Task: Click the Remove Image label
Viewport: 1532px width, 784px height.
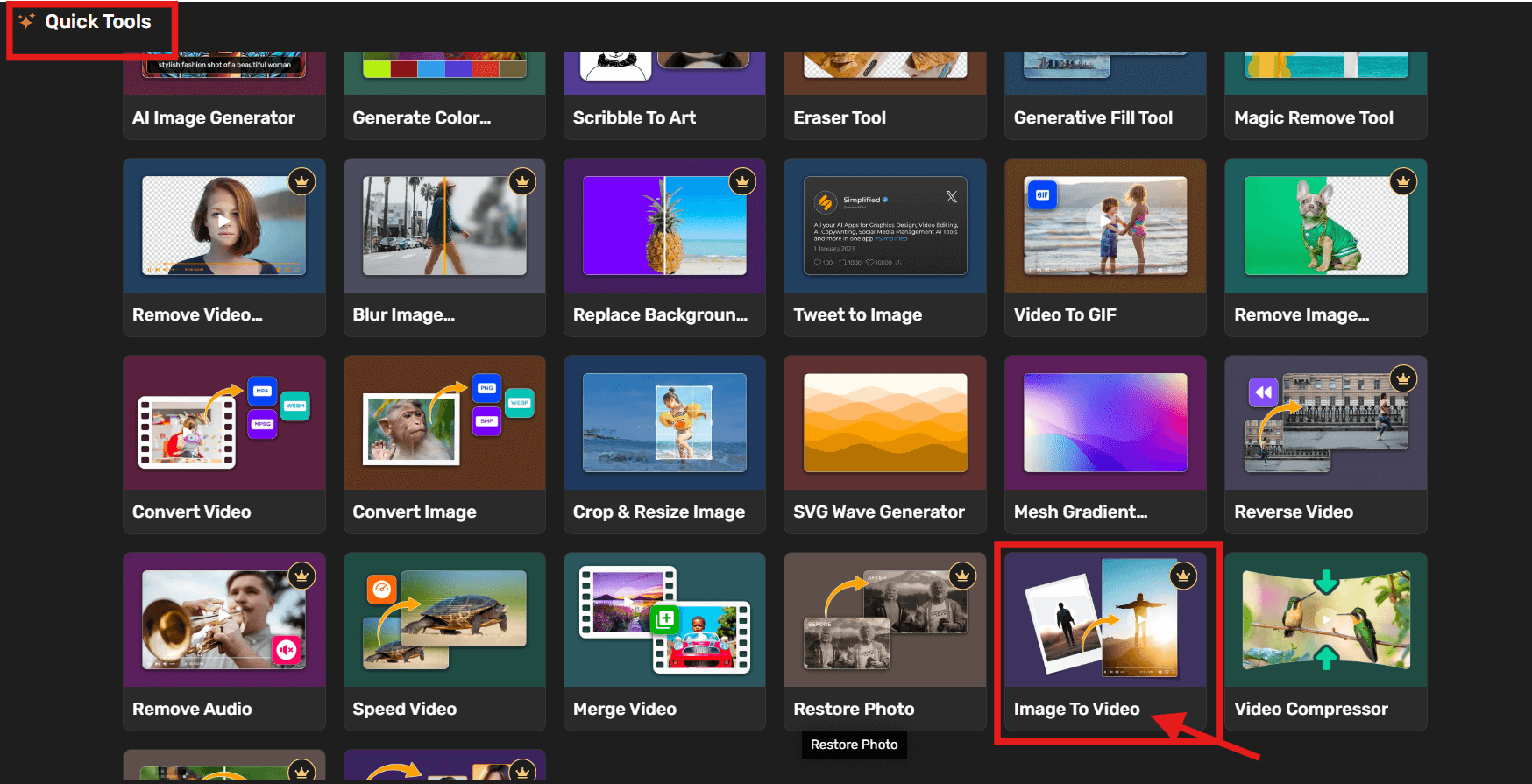Action: click(x=1301, y=314)
